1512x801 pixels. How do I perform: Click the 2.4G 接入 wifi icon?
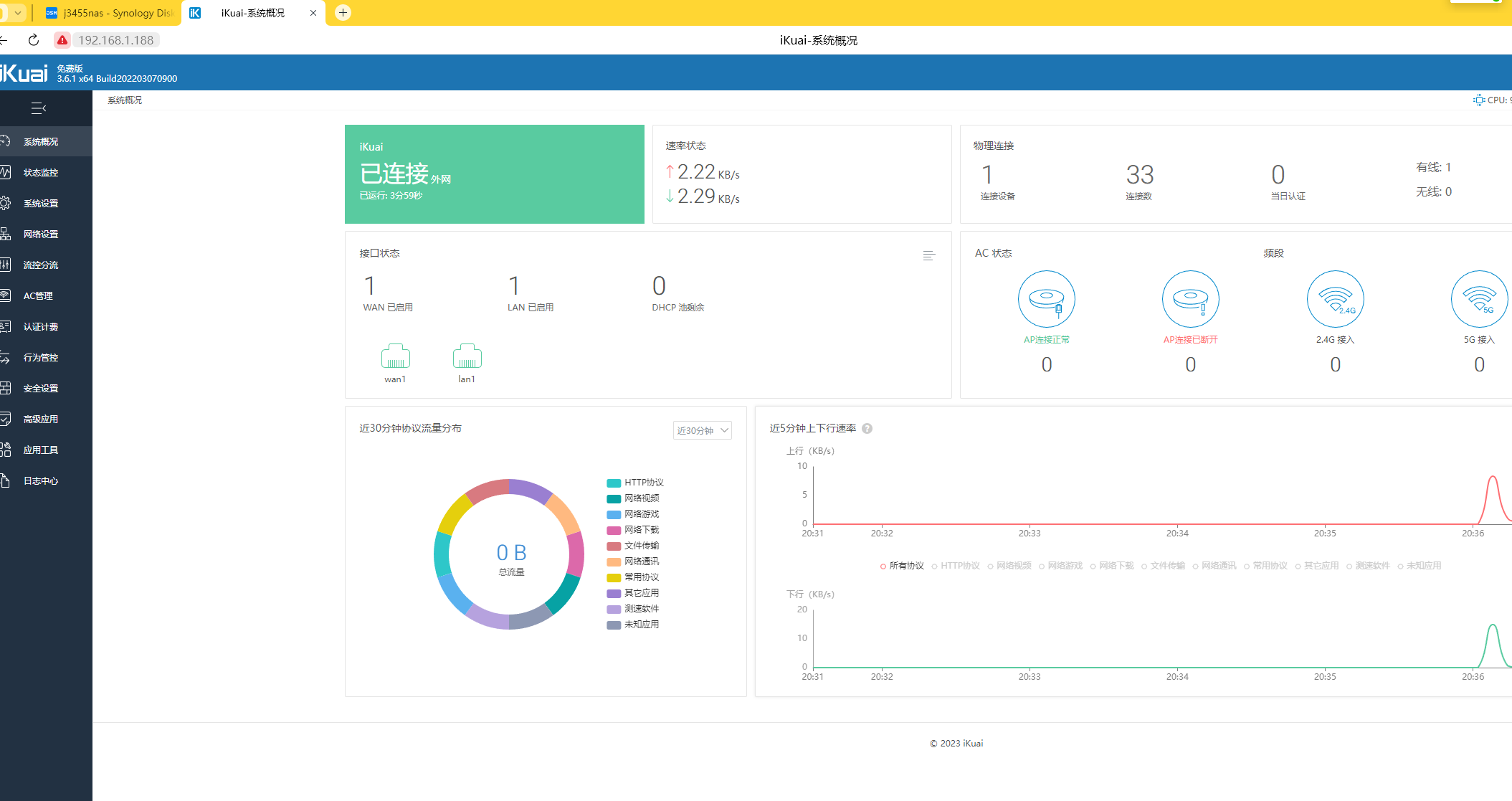(1336, 299)
